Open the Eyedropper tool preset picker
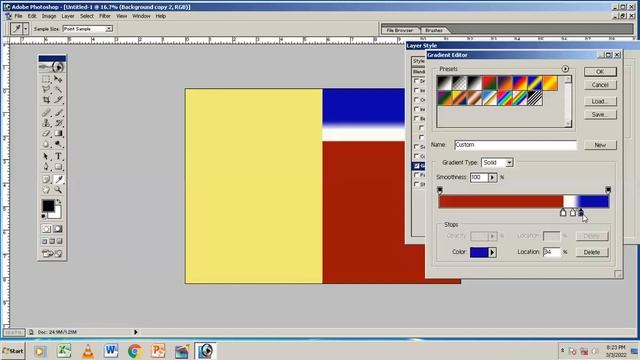This screenshot has width=640, height=360. [26, 29]
